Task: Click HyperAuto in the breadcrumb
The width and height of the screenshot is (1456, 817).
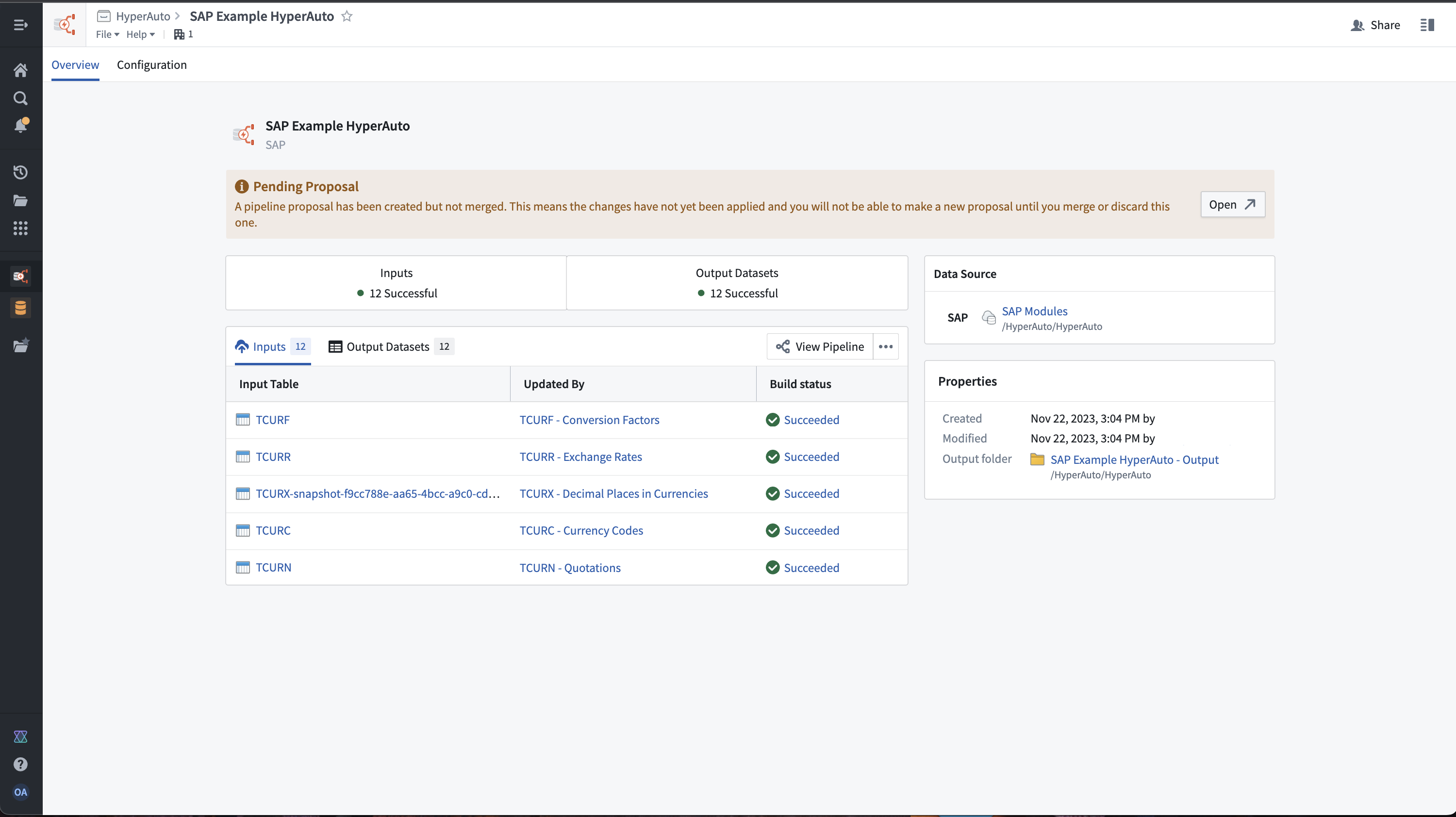Action: click(143, 16)
